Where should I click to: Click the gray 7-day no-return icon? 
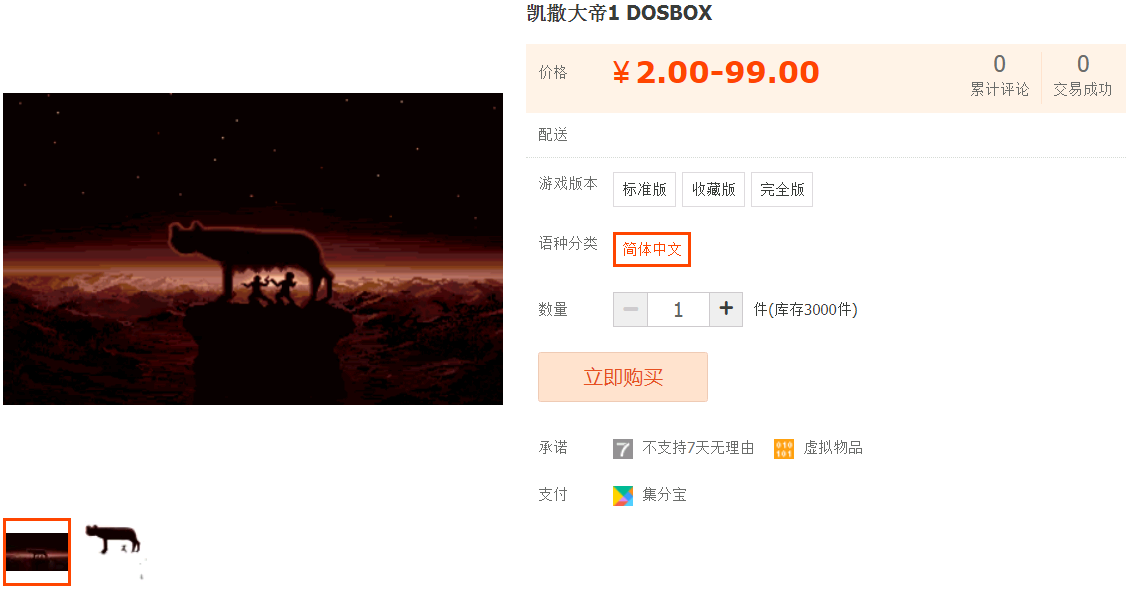(x=622, y=449)
